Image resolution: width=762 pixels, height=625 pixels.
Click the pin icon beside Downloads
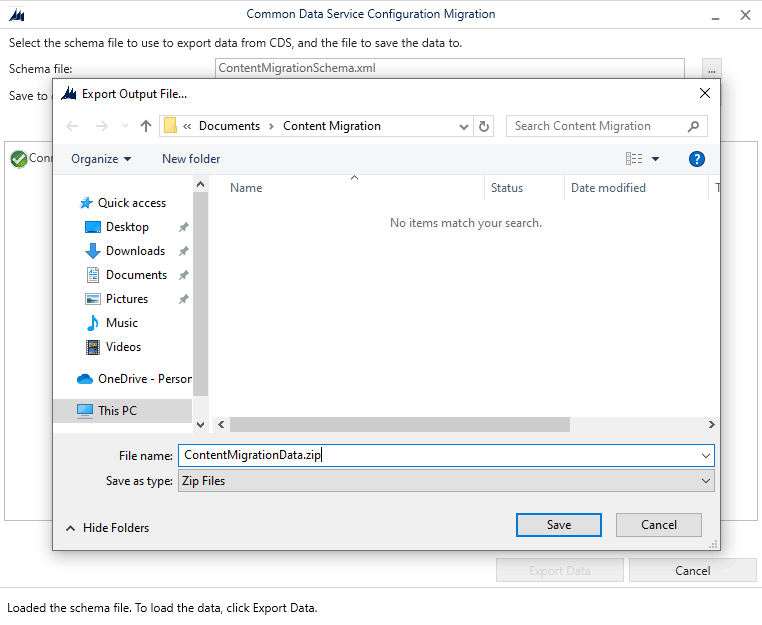click(x=184, y=251)
